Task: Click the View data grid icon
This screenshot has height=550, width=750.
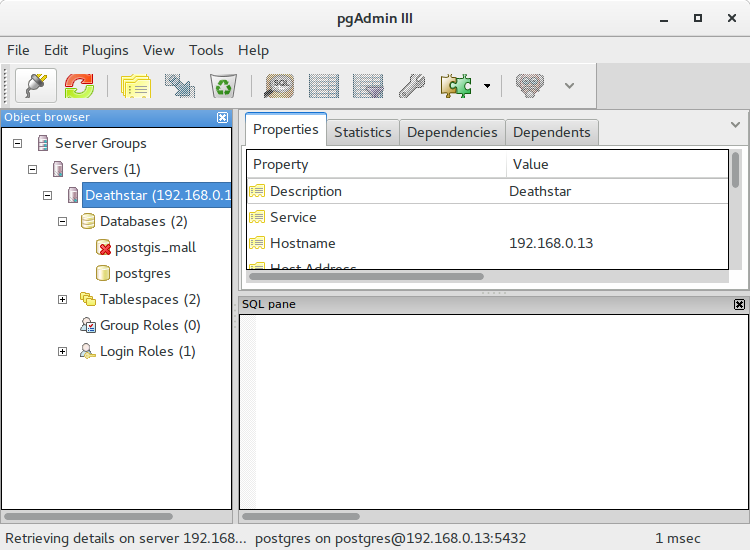Action: [324, 86]
